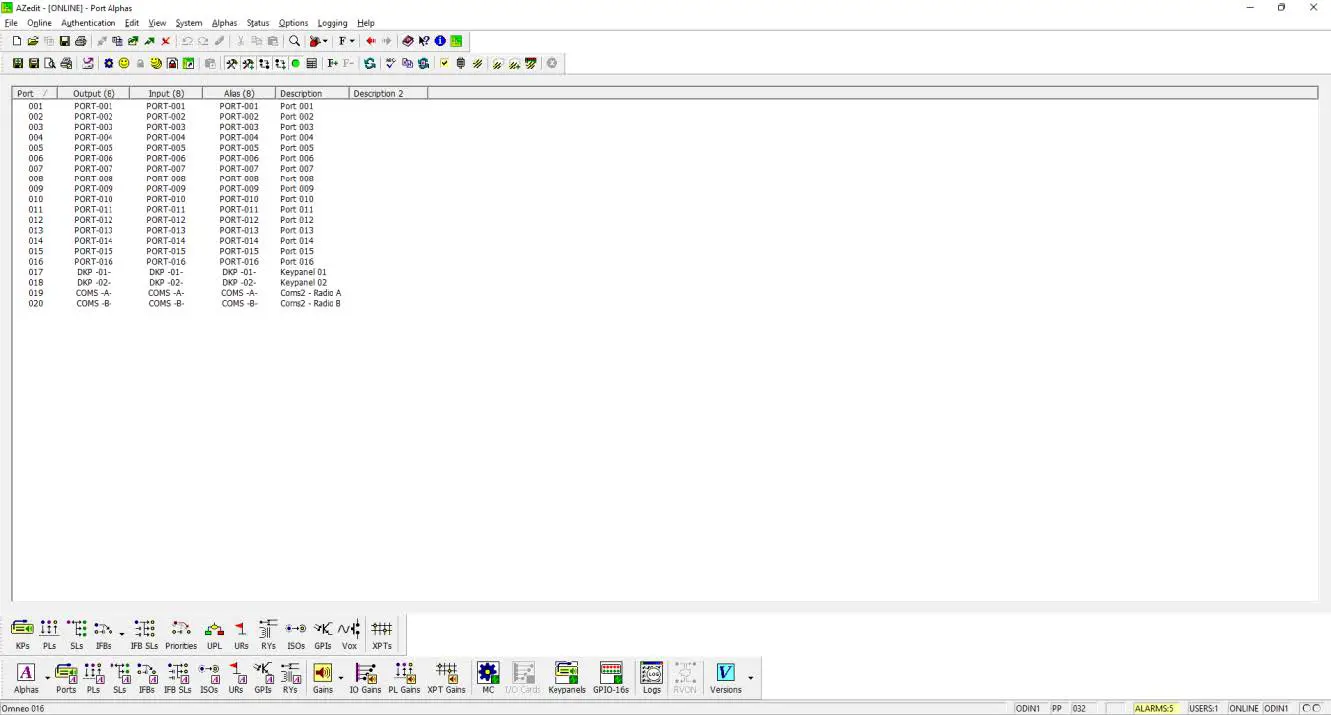Open the Vox setup icon
This screenshot has width=1331, height=715.
coord(349,634)
